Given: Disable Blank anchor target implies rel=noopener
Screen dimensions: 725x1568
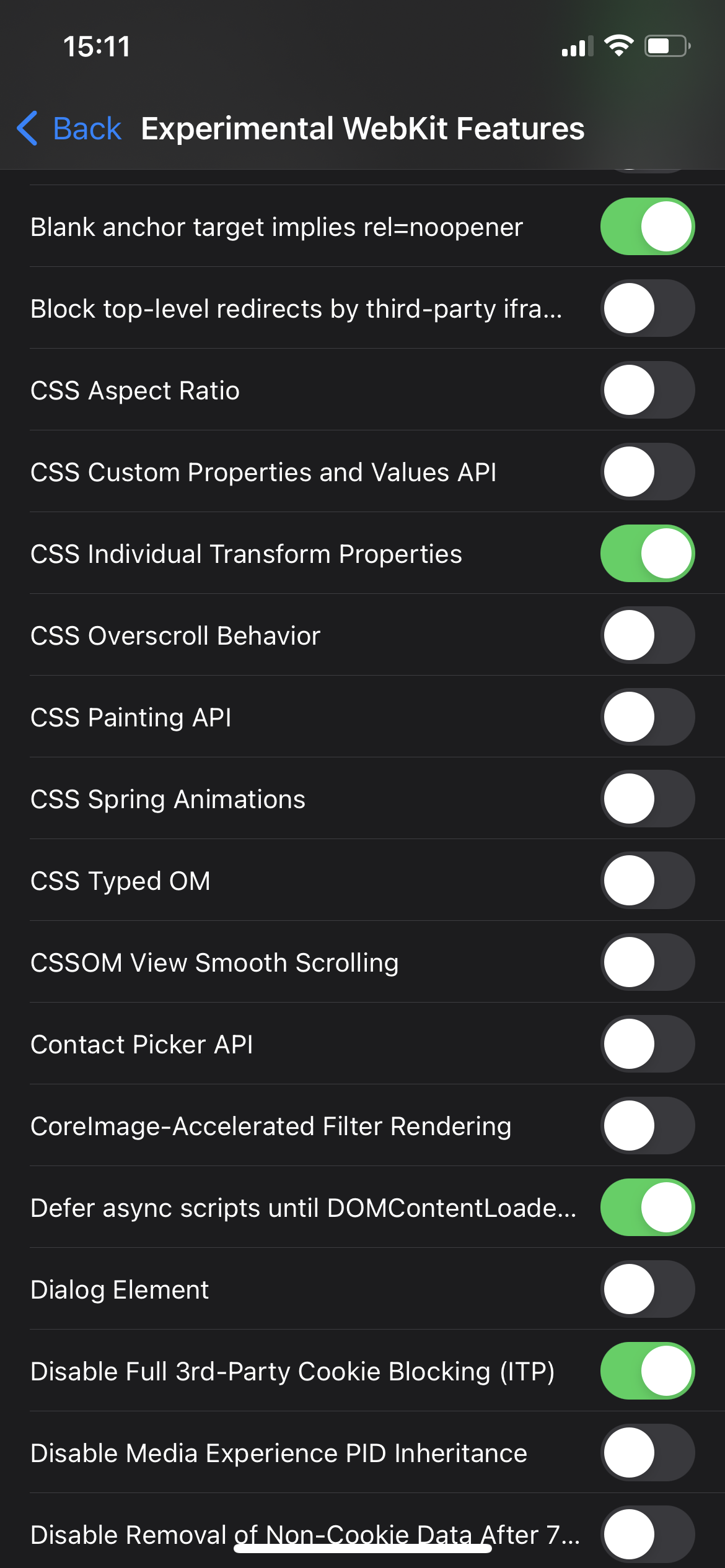Looking at the screenshot, I should tap(647, 227).
